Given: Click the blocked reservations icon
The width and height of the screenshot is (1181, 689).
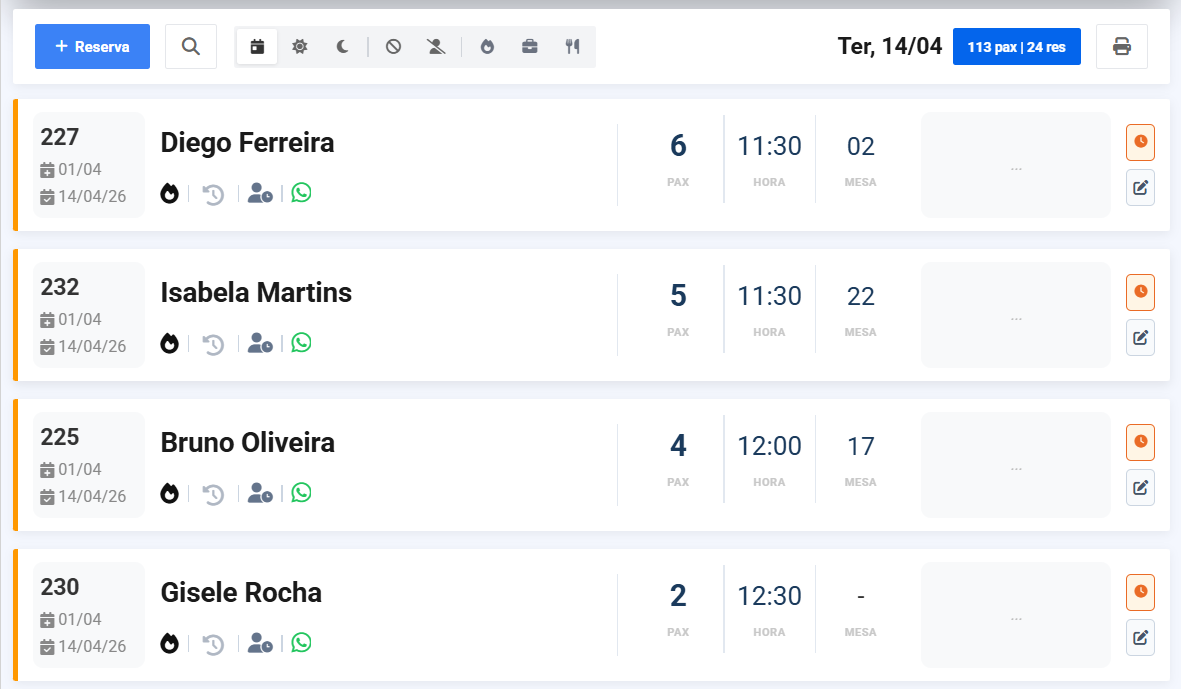Looking at the screenshot, I should coord(390,46).
